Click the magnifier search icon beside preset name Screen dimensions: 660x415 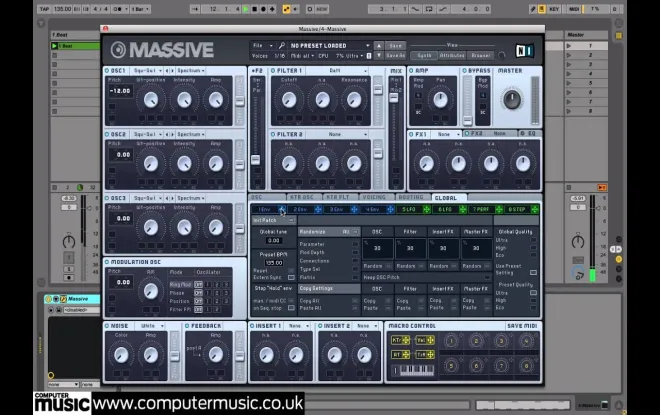coord(282,45)
